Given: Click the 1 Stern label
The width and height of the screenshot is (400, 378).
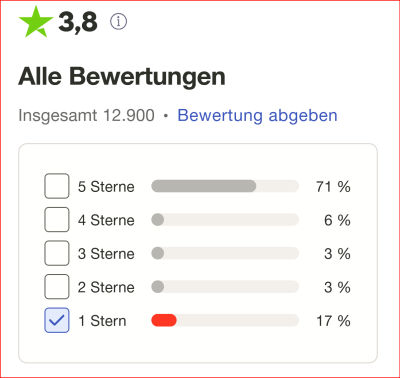Looking at the screenshot, I should coord(102,321).
